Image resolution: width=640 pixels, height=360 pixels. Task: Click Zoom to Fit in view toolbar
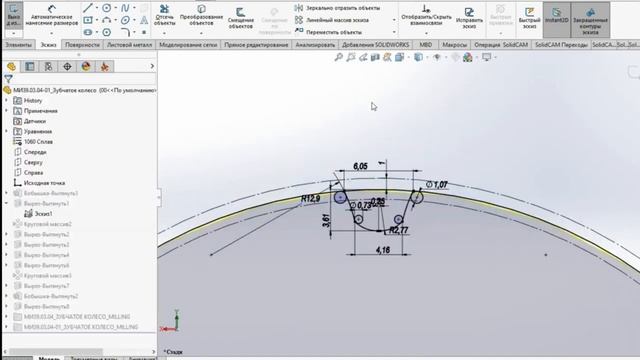click(x=338, y=58)
